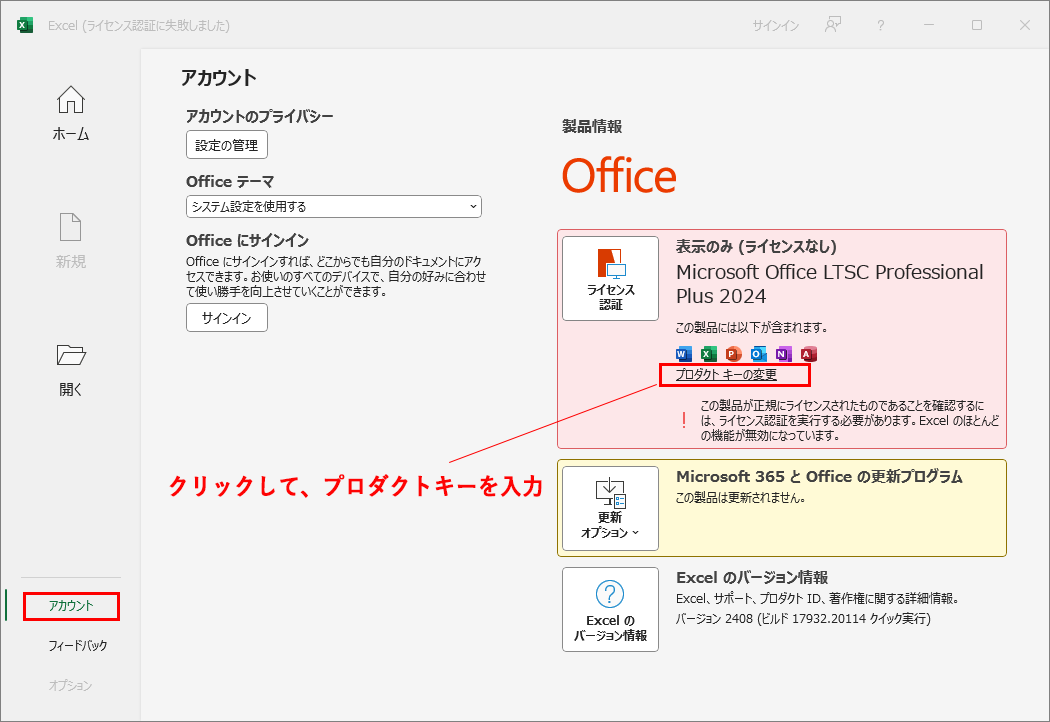Click the PowerPoint app icon
Viewport: 1050px width, 722px height.
(733, 354)
